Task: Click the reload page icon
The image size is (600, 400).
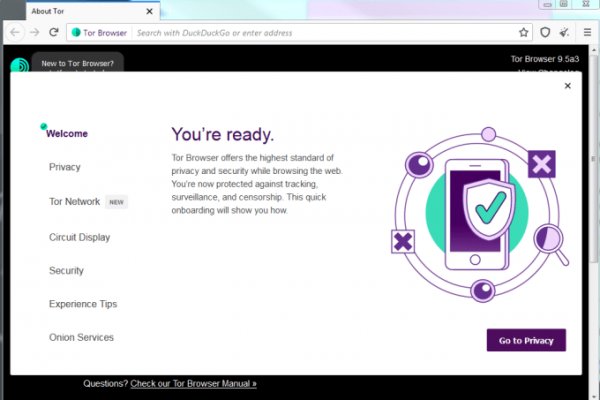Action: [56, 32]
